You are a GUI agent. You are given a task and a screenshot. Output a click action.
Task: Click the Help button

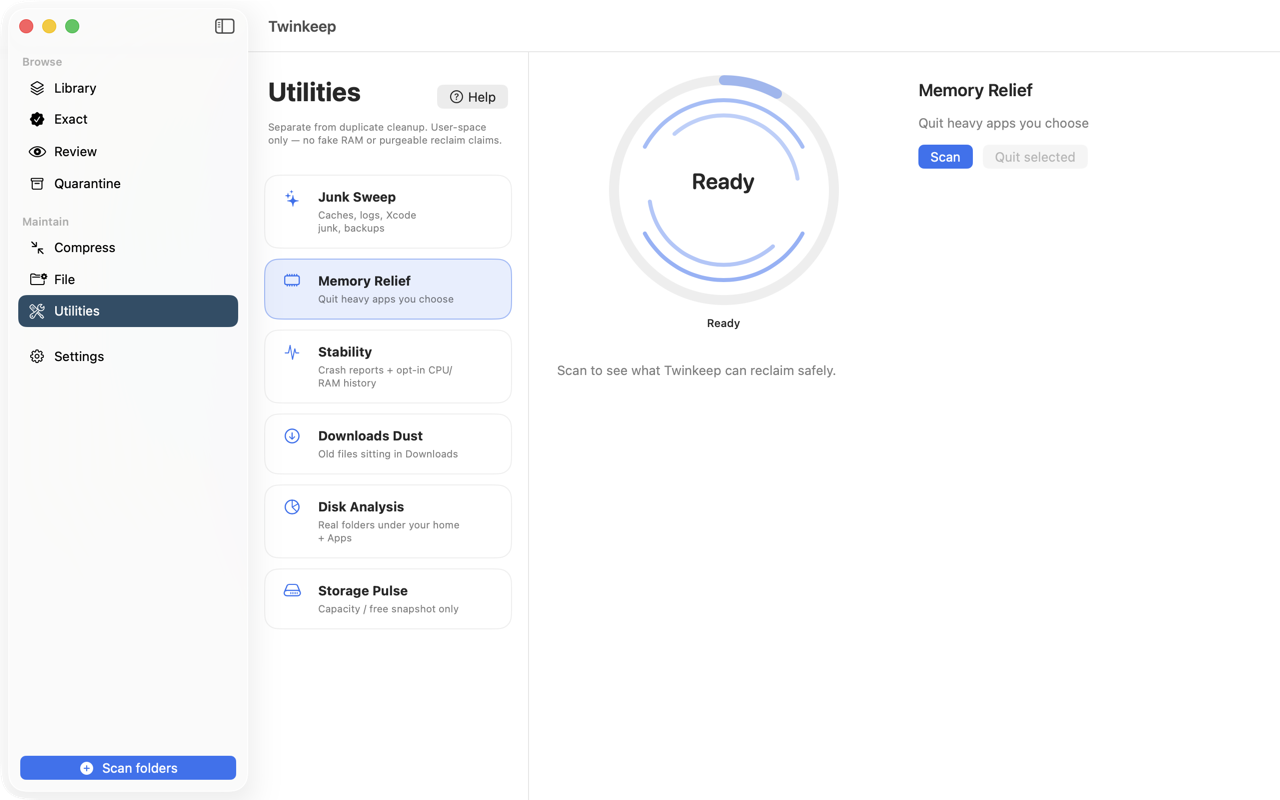(472, 97)
